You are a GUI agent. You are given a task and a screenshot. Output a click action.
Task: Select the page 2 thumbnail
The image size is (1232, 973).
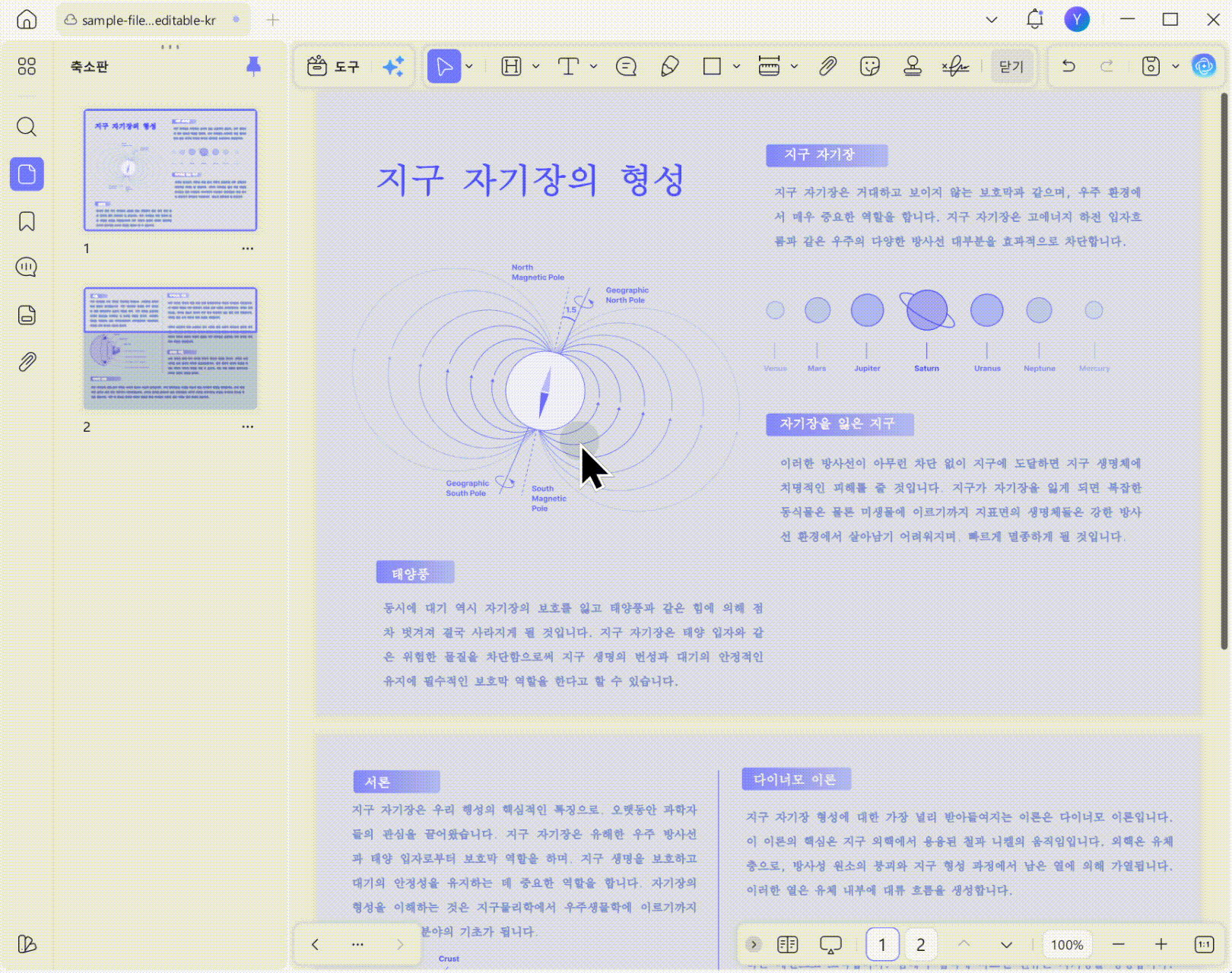[170, 348]
